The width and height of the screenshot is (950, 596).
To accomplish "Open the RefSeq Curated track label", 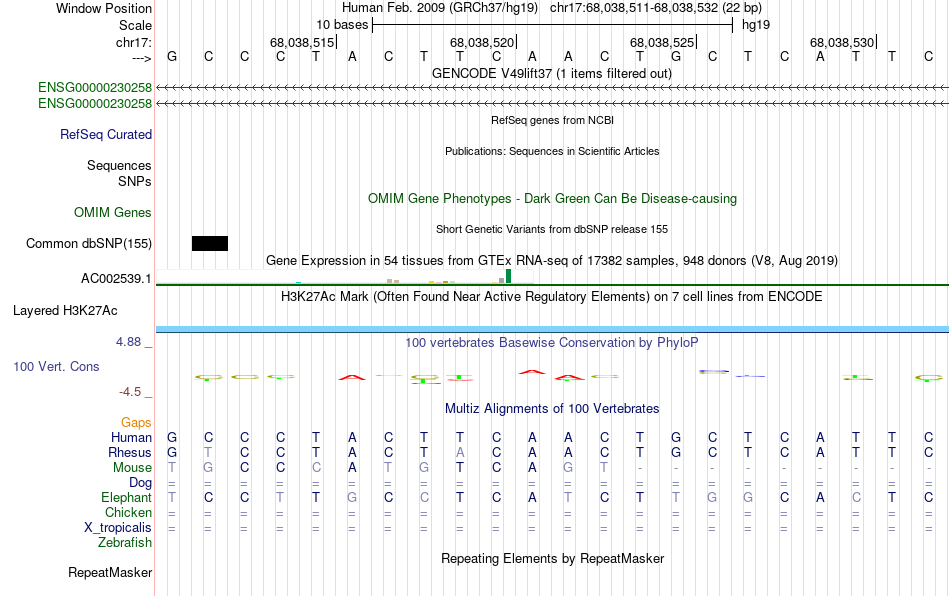I will point(106,134).
